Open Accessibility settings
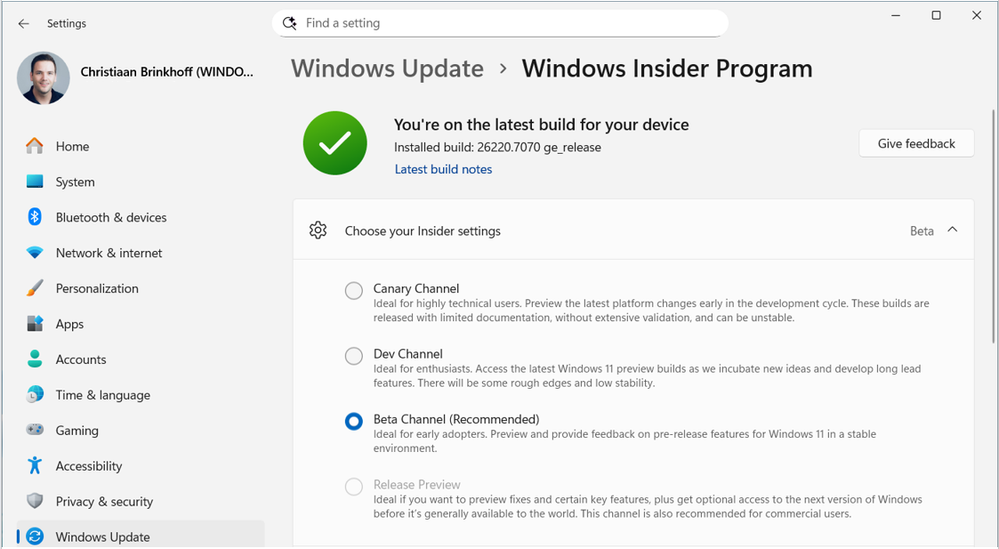The height and width of the screenshot is (549, 999). pyautogui.click(x=140, y=466)
